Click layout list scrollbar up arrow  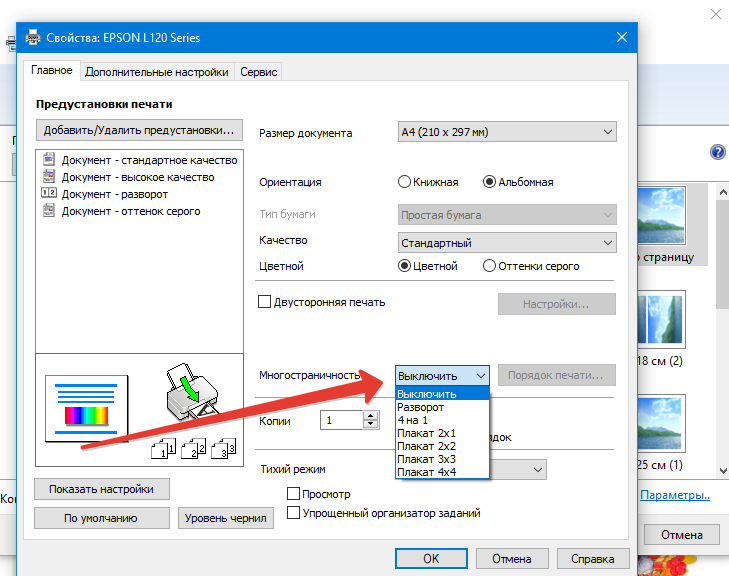(x=722, y=192)
